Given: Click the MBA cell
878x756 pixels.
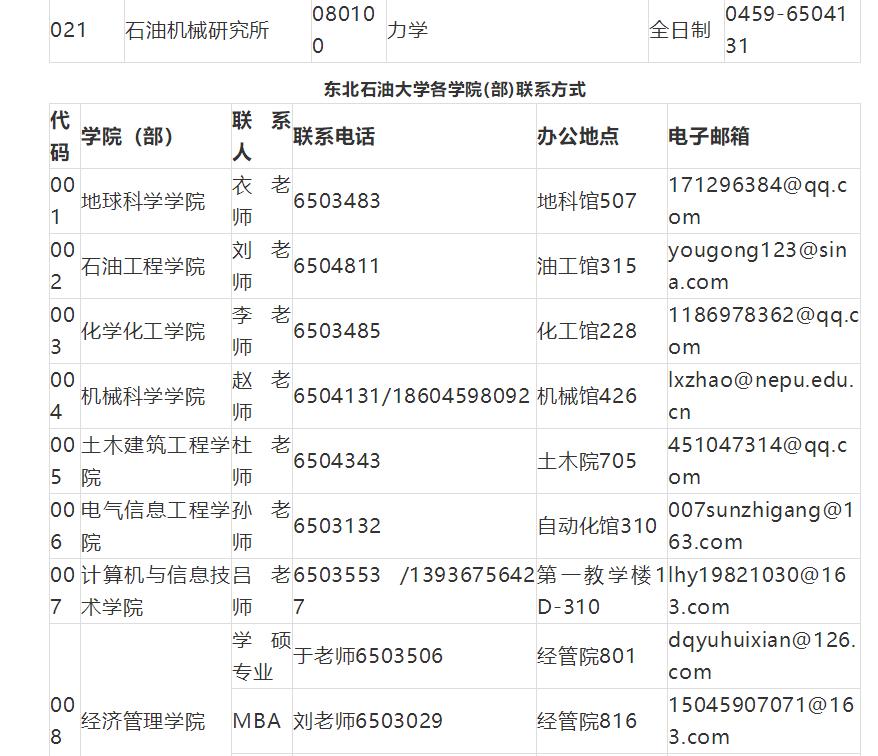Looking at the screenshot, I should click(x=256, y=721).
